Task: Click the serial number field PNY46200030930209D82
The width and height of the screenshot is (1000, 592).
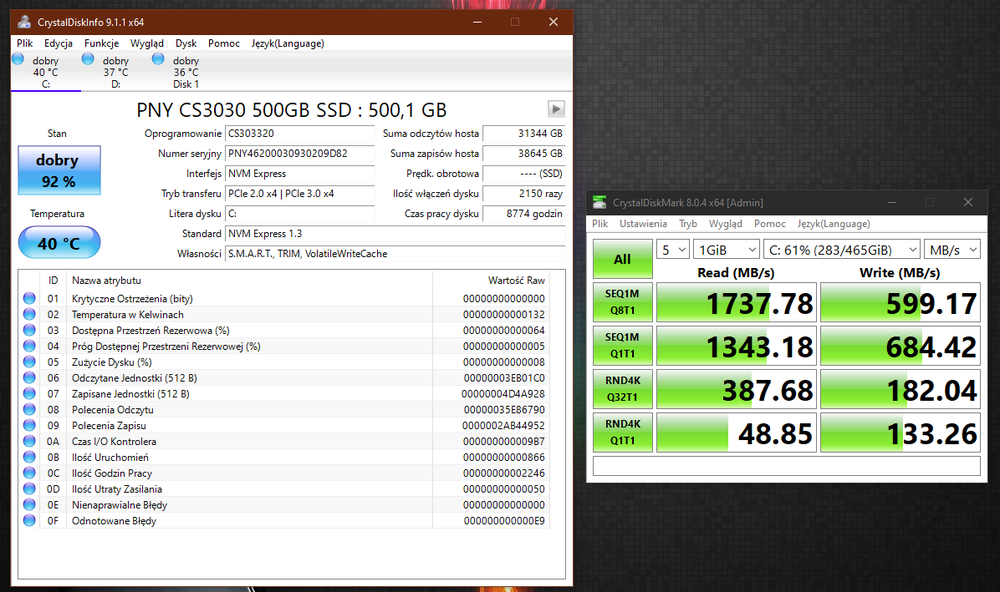Action: [x=300, y=153]
